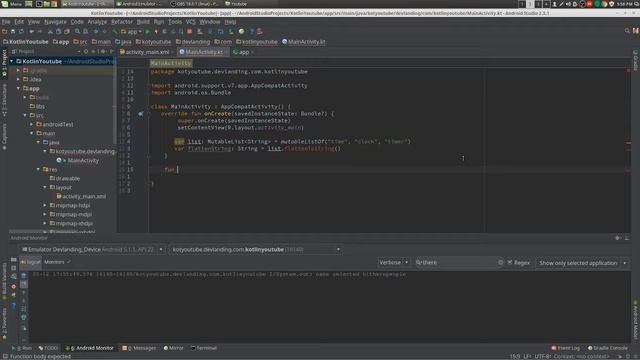Image resolution: width=640 pixels, height=360 pixels.
Task: Click the Youtube window in OS taskbar
Action: click(x=236, y=4)
